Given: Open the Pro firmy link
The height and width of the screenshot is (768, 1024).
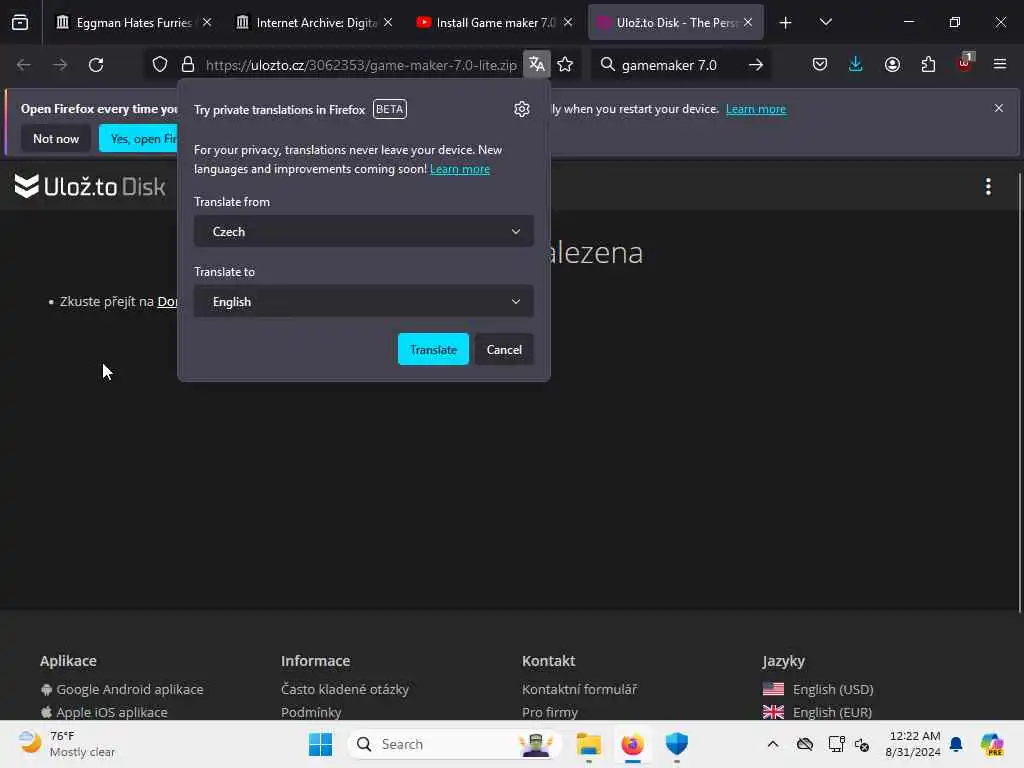Looking at the screenshot, I should point(550,712).
